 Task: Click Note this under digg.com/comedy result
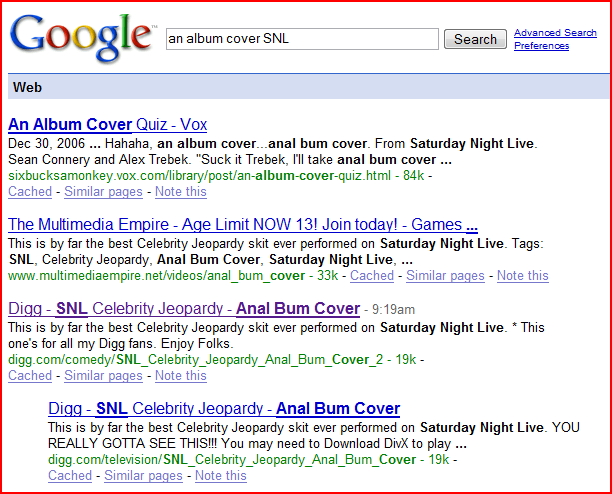point(181,375)
